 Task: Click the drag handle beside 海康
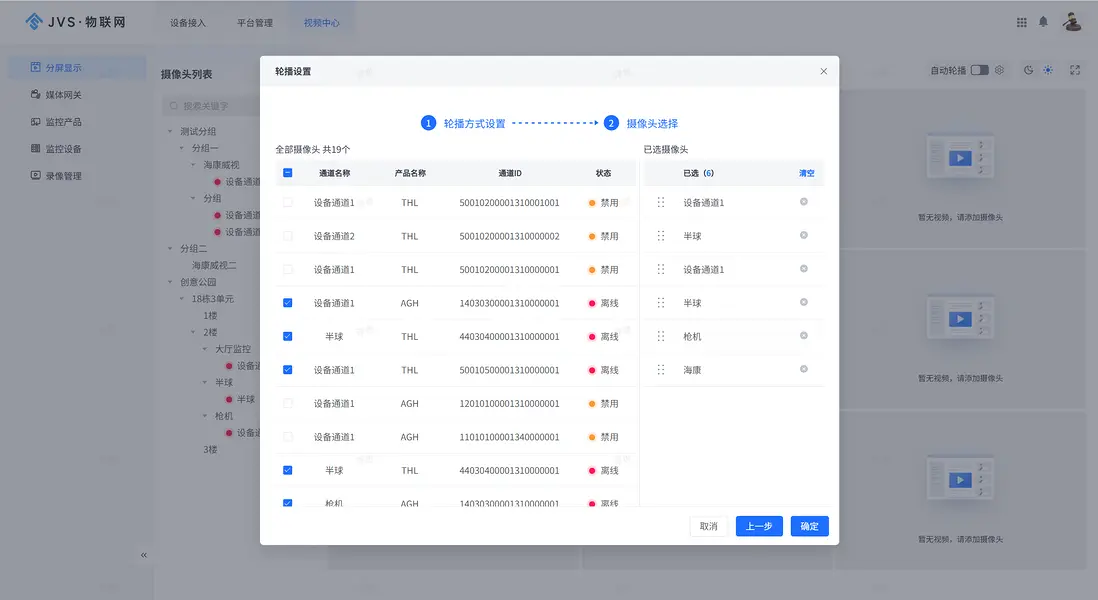pyautogui.click(x=660, y=370)
